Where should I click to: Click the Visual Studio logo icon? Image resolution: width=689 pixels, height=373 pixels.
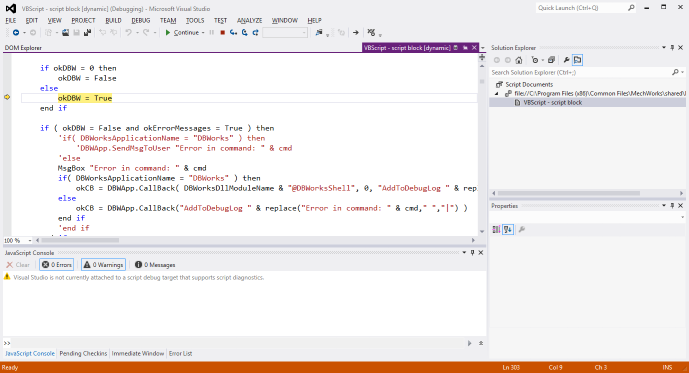[x=11, y=8]
